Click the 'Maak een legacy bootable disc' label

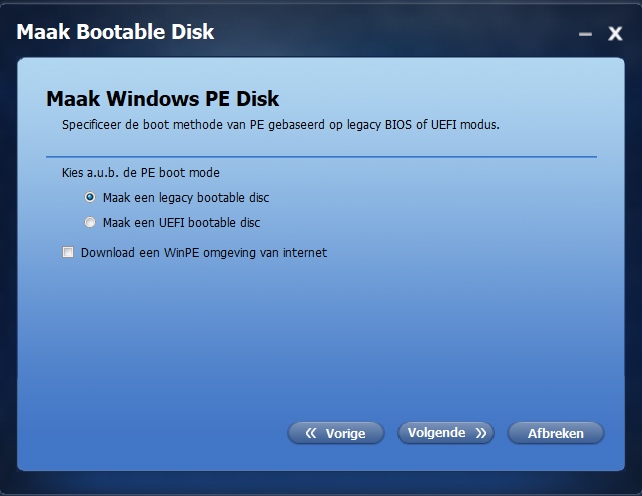click(x=186, y=198)
